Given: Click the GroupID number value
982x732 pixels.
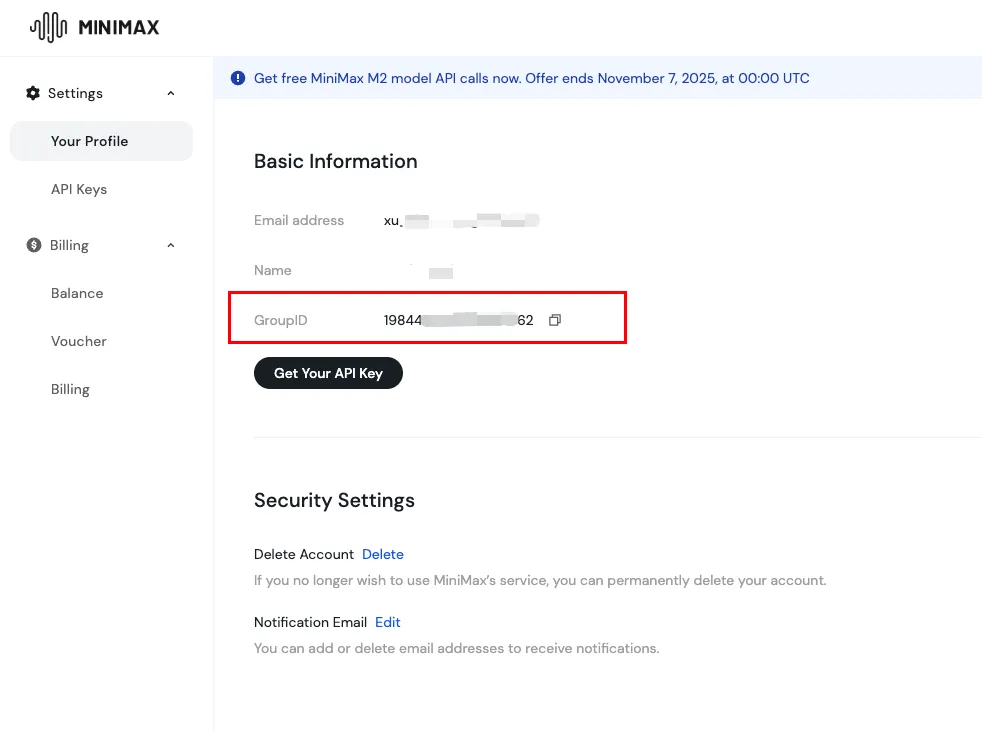Looking at the screenshot, I should click(x=458, y=320).
